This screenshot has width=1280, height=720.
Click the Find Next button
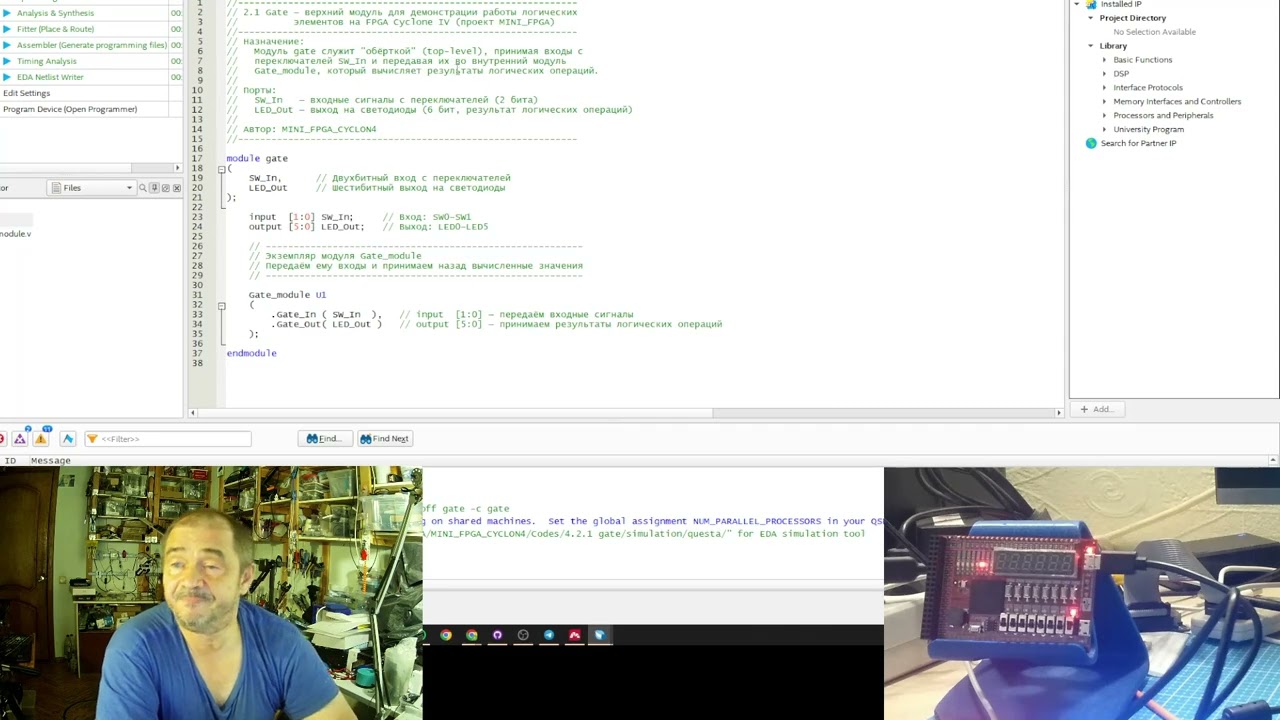[385, 439]
